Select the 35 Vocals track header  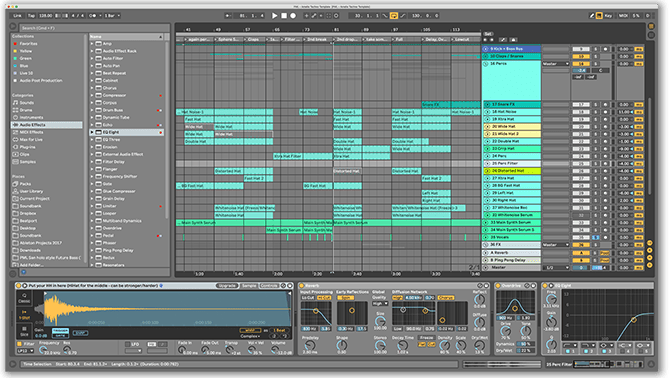(x=511, y=237)
